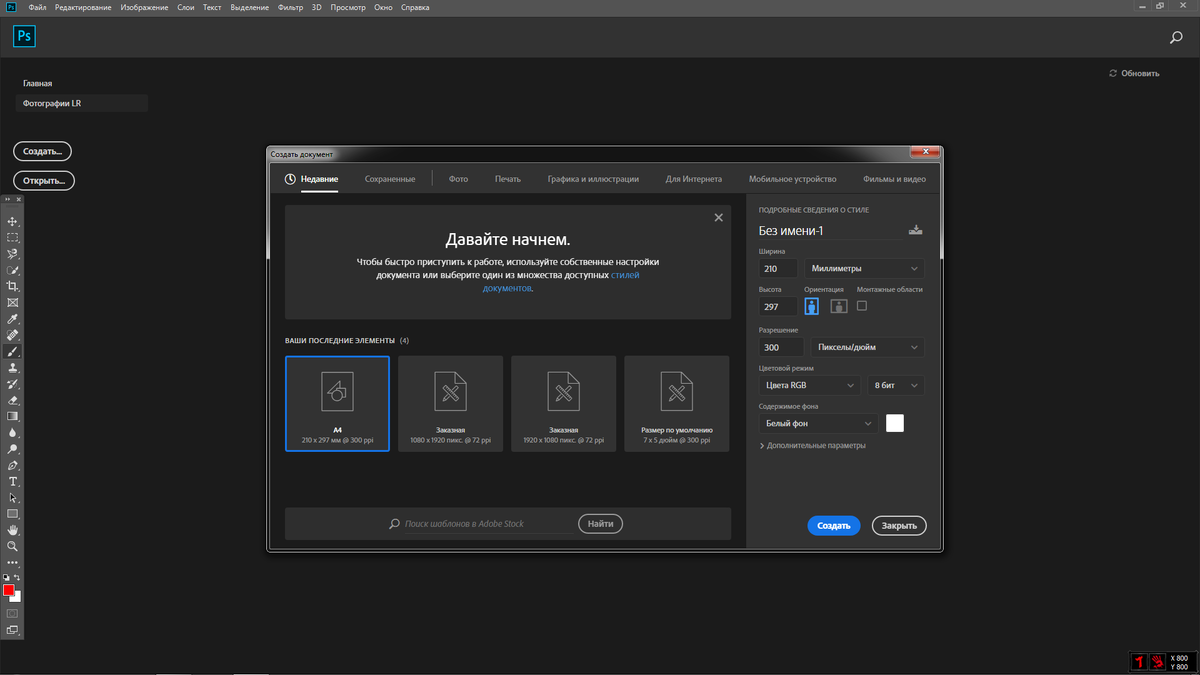Screen dimensions: 1200x675
Task: Choose portrait orientation
Action: pyautogui.click(x=812, y=306)
